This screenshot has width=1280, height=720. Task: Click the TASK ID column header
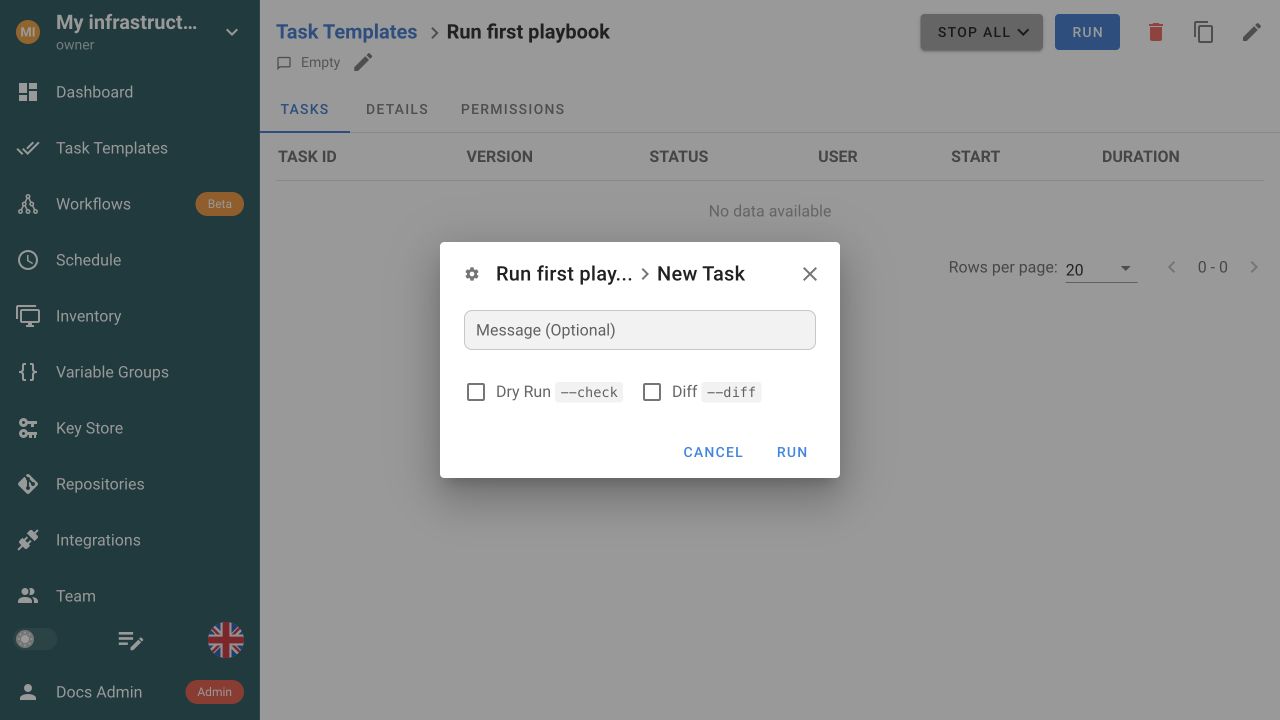307,156
